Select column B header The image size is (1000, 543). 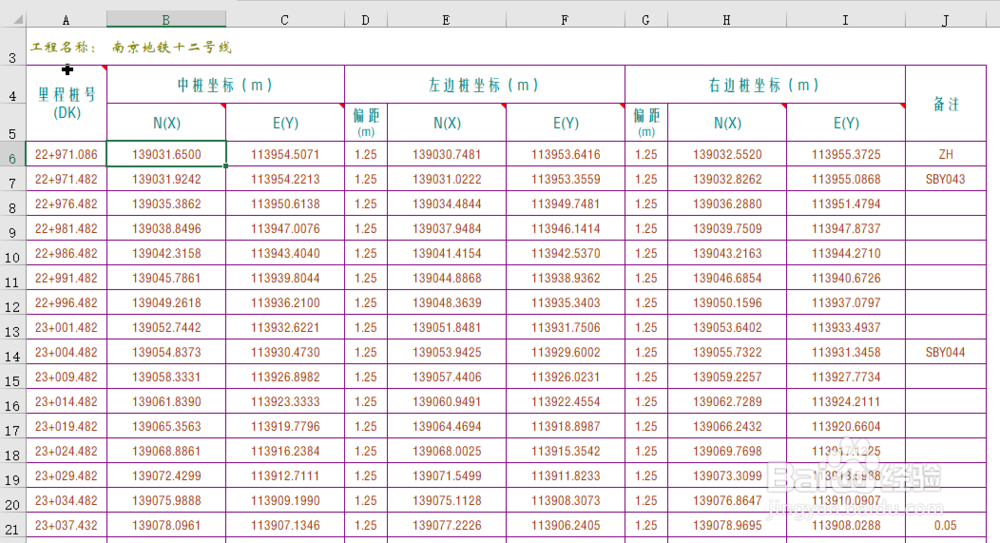(166, 20)
